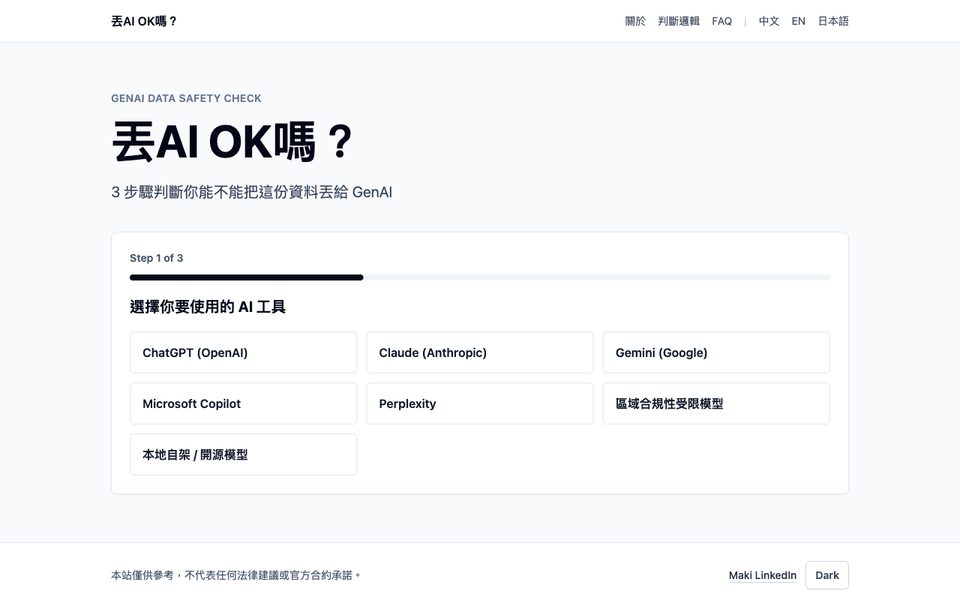This screenshot has height=600, width=960.
Task: Toggle the Dark theme button
Action: (827, 576)
